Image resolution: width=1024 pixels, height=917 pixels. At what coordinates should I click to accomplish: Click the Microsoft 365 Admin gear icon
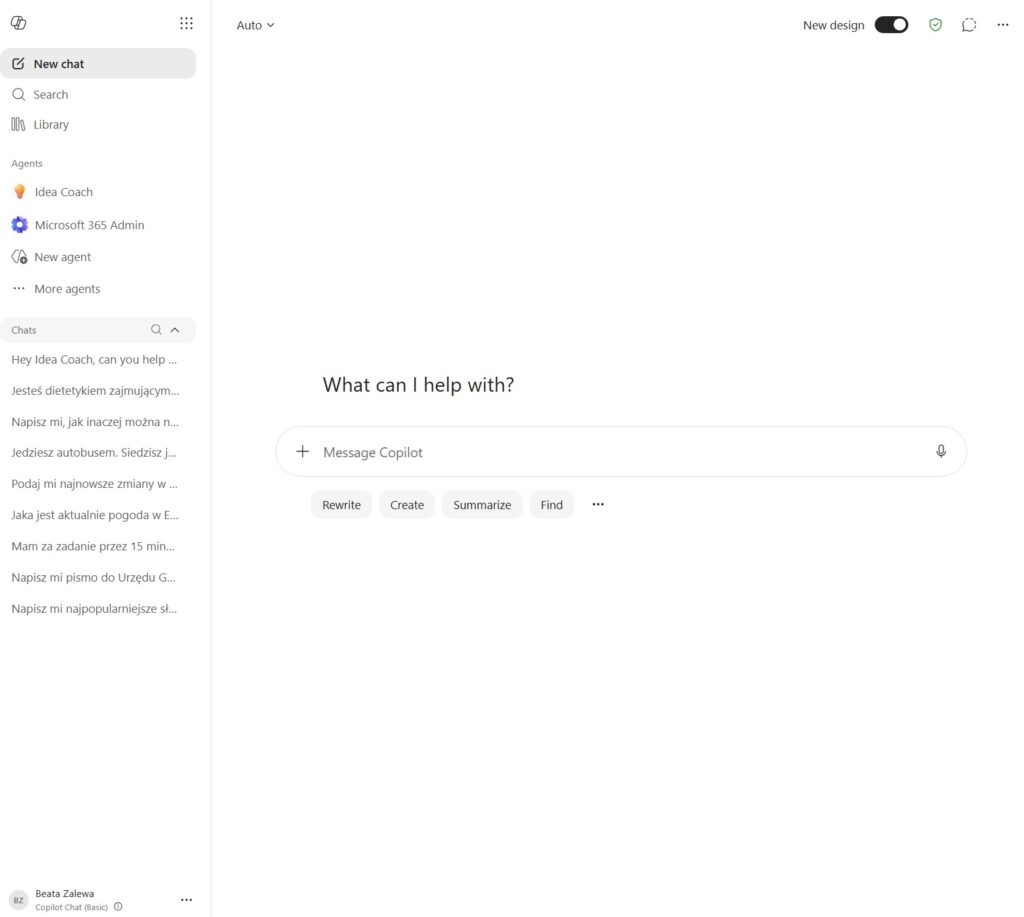pyautogui.click(x=20, y=225)
